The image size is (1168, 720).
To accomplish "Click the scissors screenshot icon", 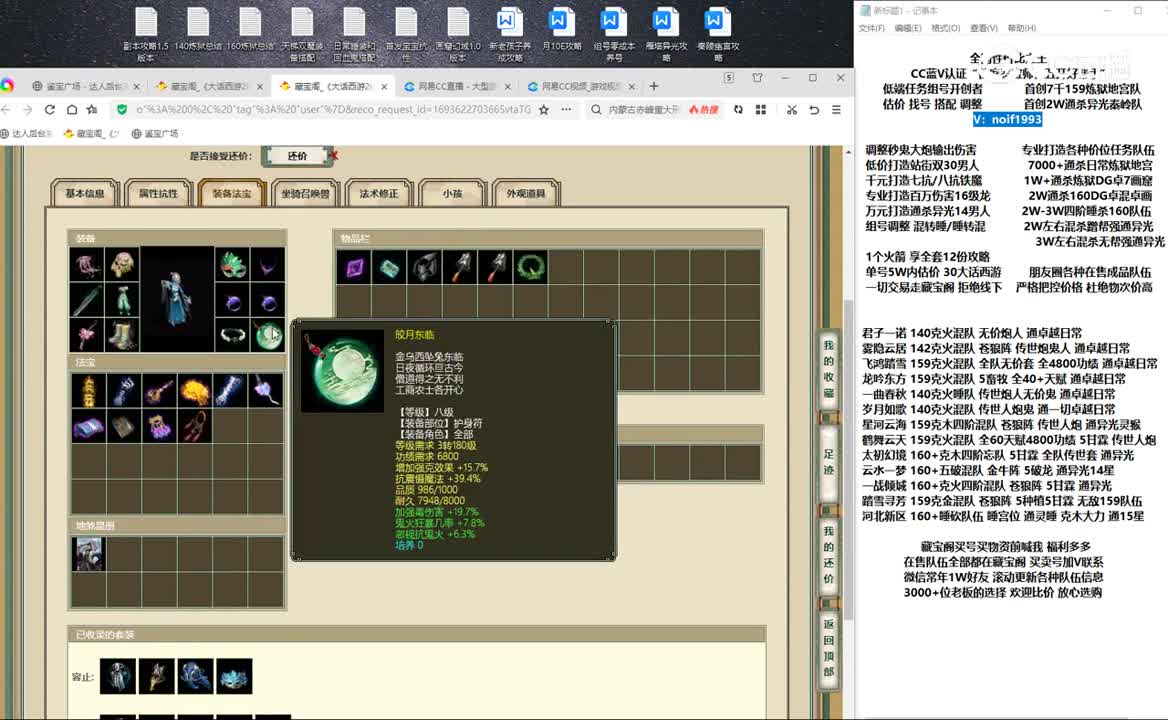I will click(792, 109).
